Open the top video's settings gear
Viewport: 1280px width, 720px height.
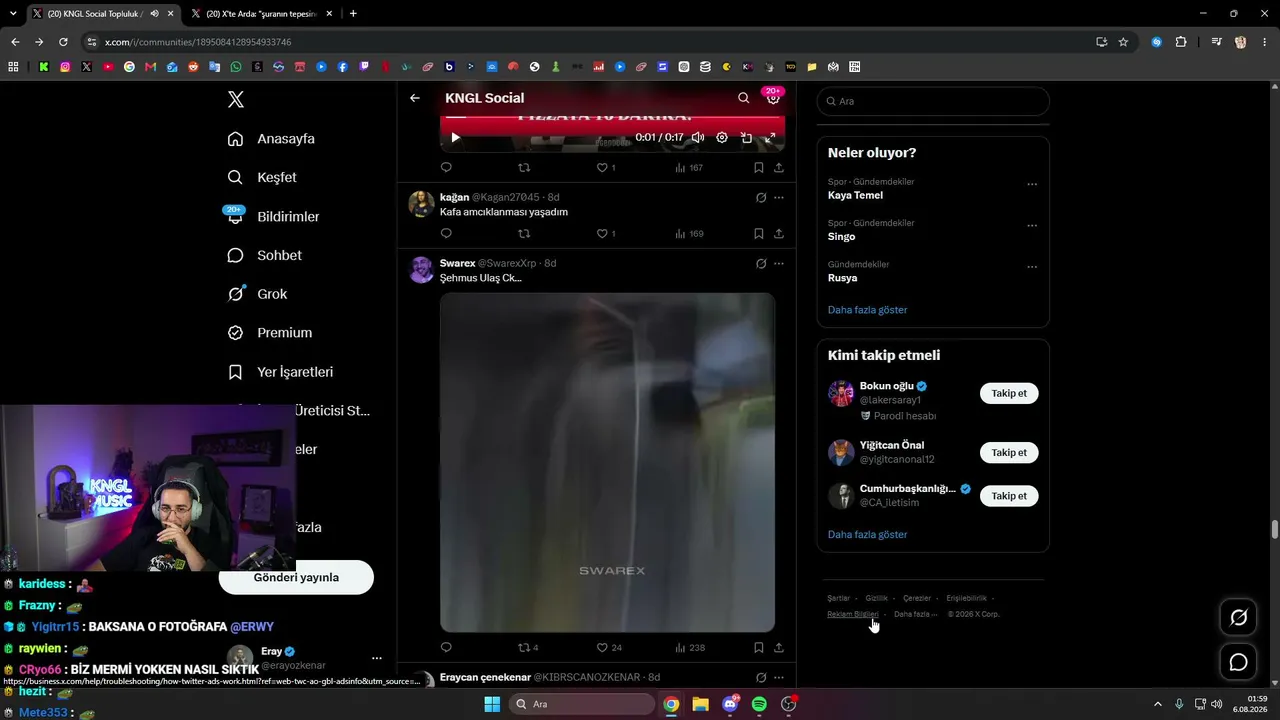point(722,137)
